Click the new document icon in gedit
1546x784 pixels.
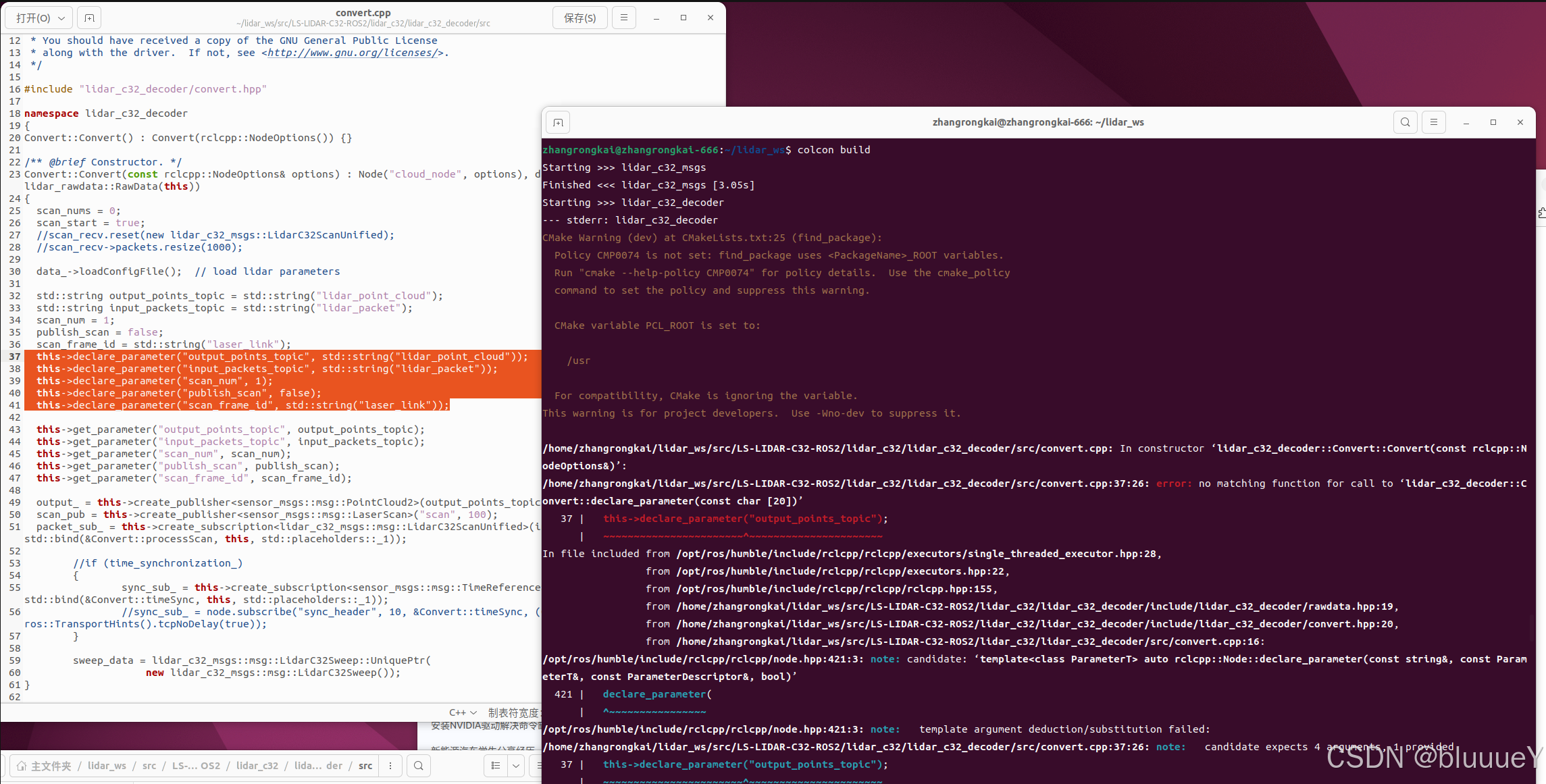pos(89,18)
